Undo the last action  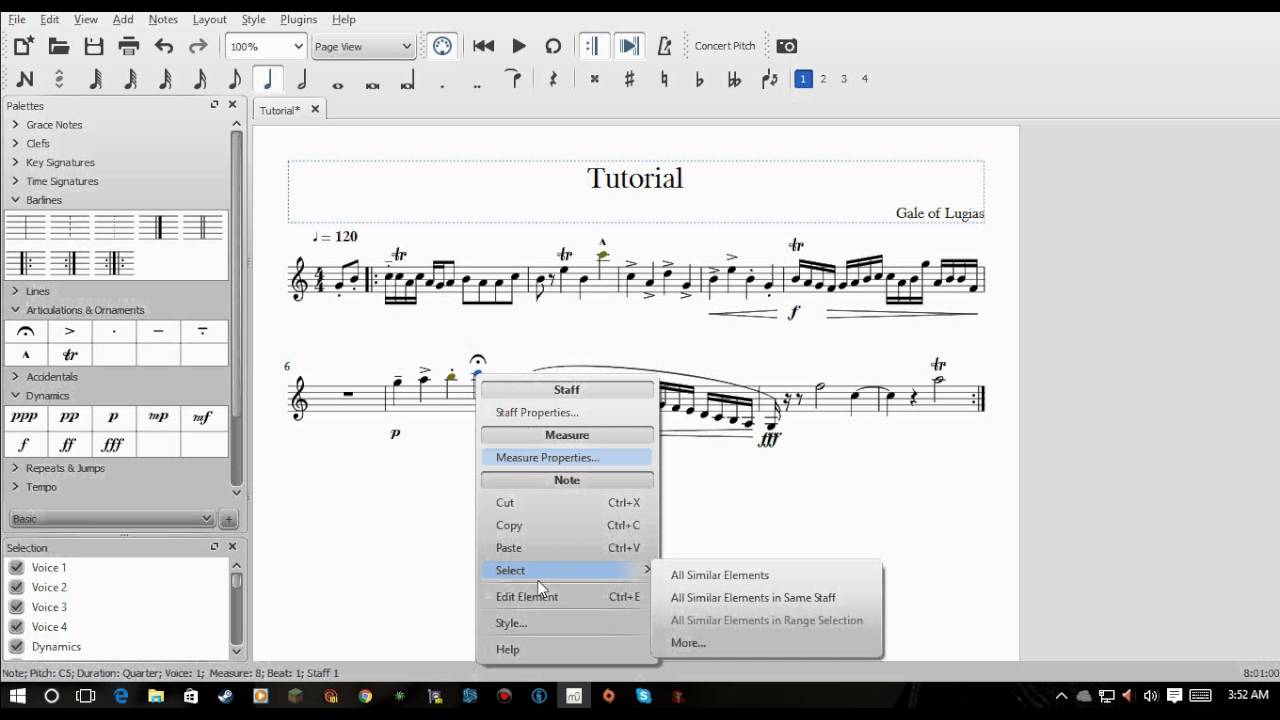[164, 46]
